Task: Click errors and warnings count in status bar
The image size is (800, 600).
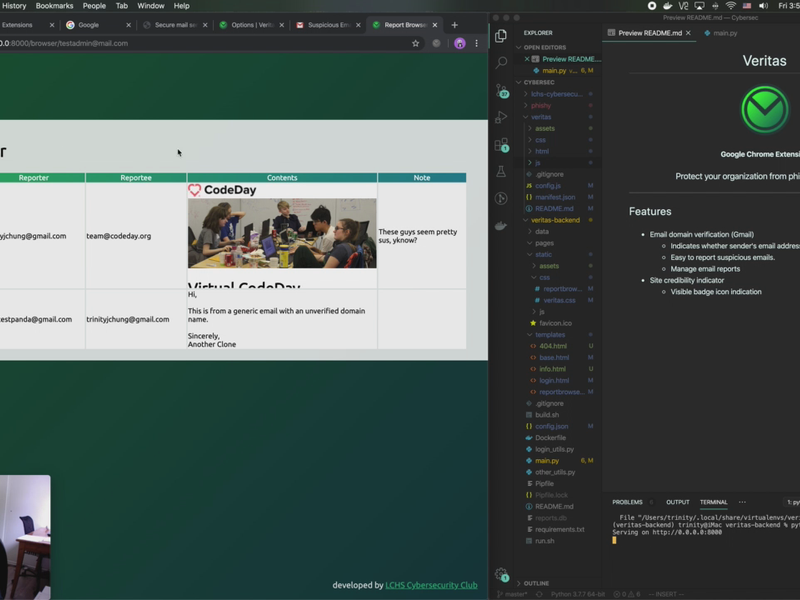Action: click(x=627, y=594)
